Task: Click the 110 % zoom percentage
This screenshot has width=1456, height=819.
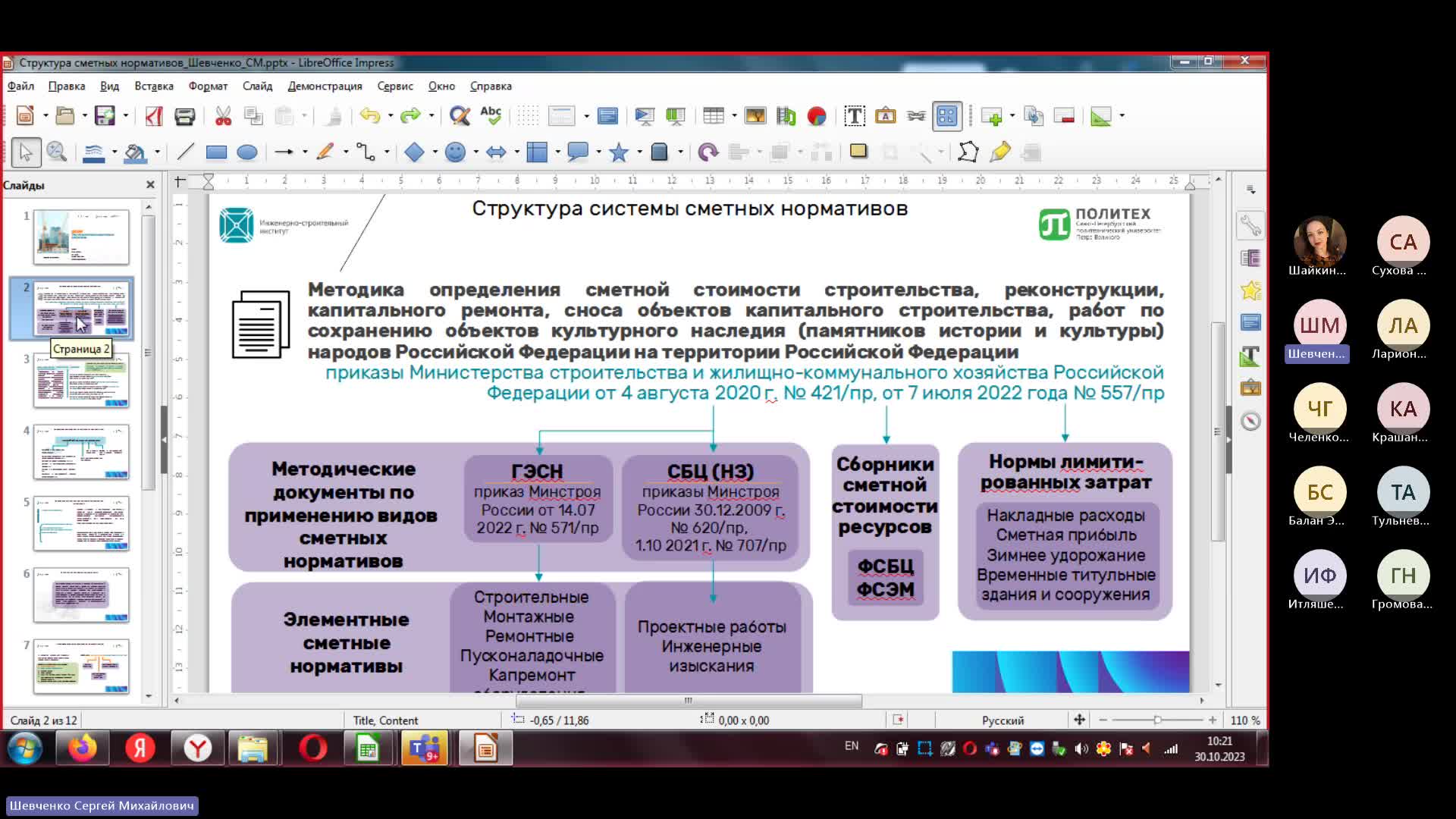Action: click(1245, 720)
